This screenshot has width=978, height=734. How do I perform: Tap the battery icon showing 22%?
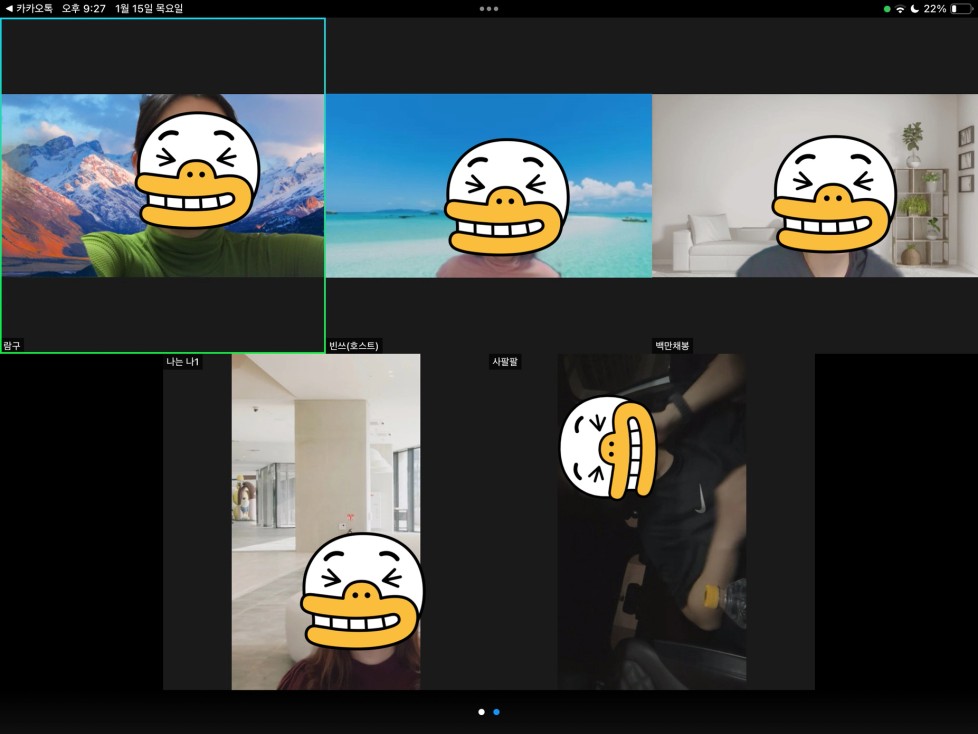961,8
